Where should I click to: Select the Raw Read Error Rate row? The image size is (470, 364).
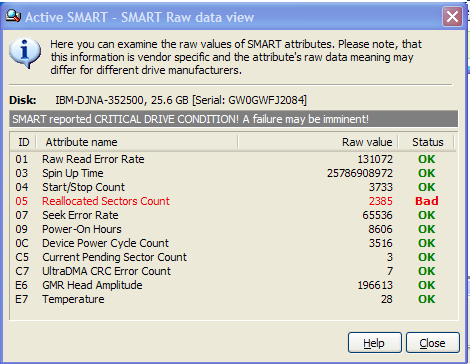click(233, 159)
